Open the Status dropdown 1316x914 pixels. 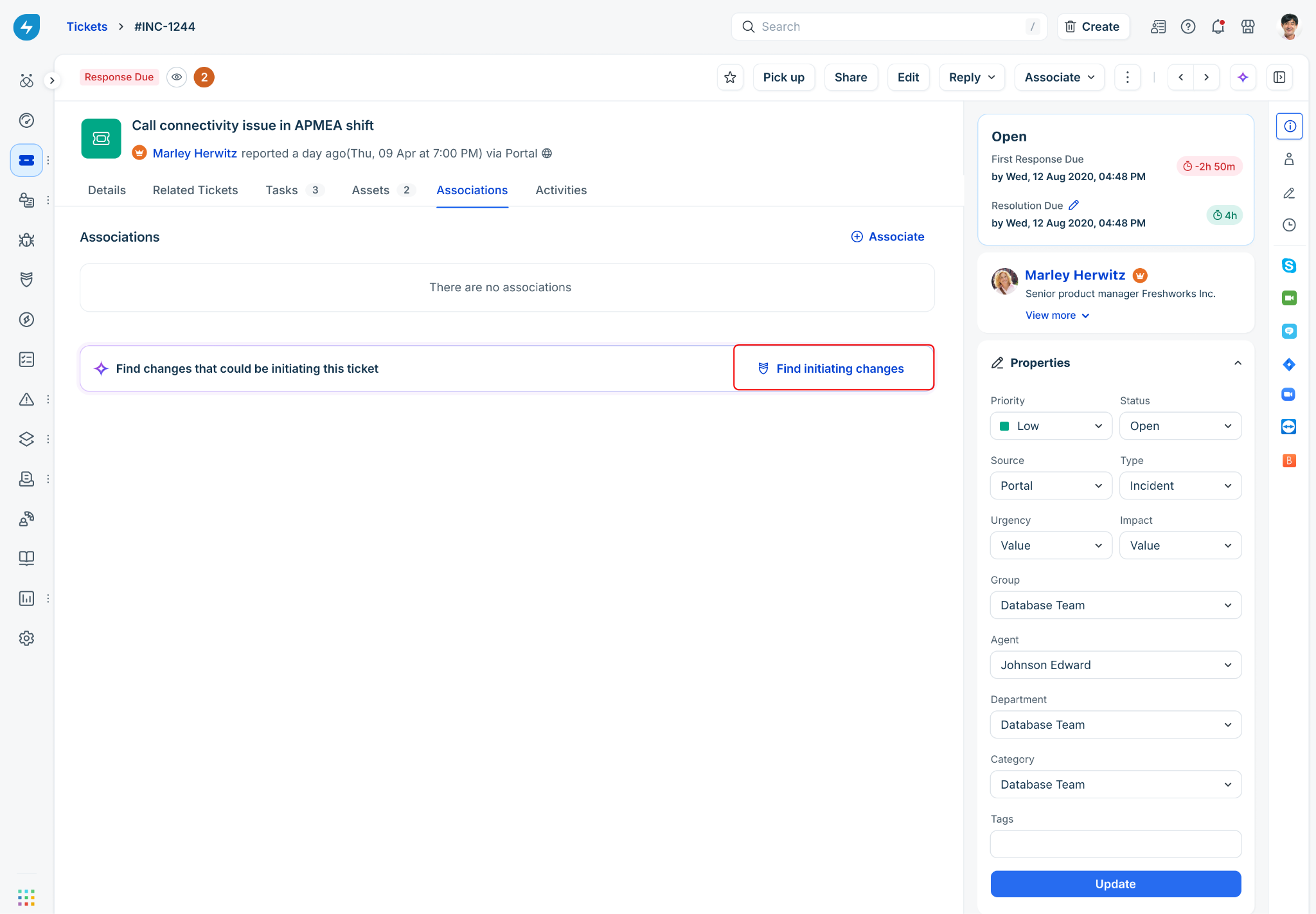pos(1180,426)
